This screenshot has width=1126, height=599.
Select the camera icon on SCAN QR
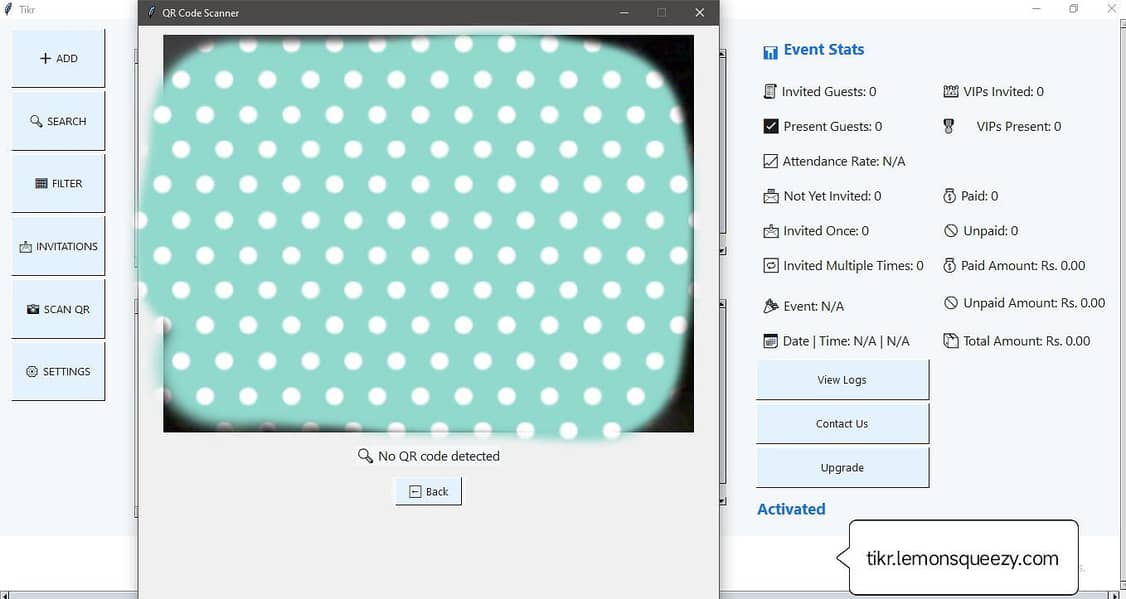tap(33, 309)
